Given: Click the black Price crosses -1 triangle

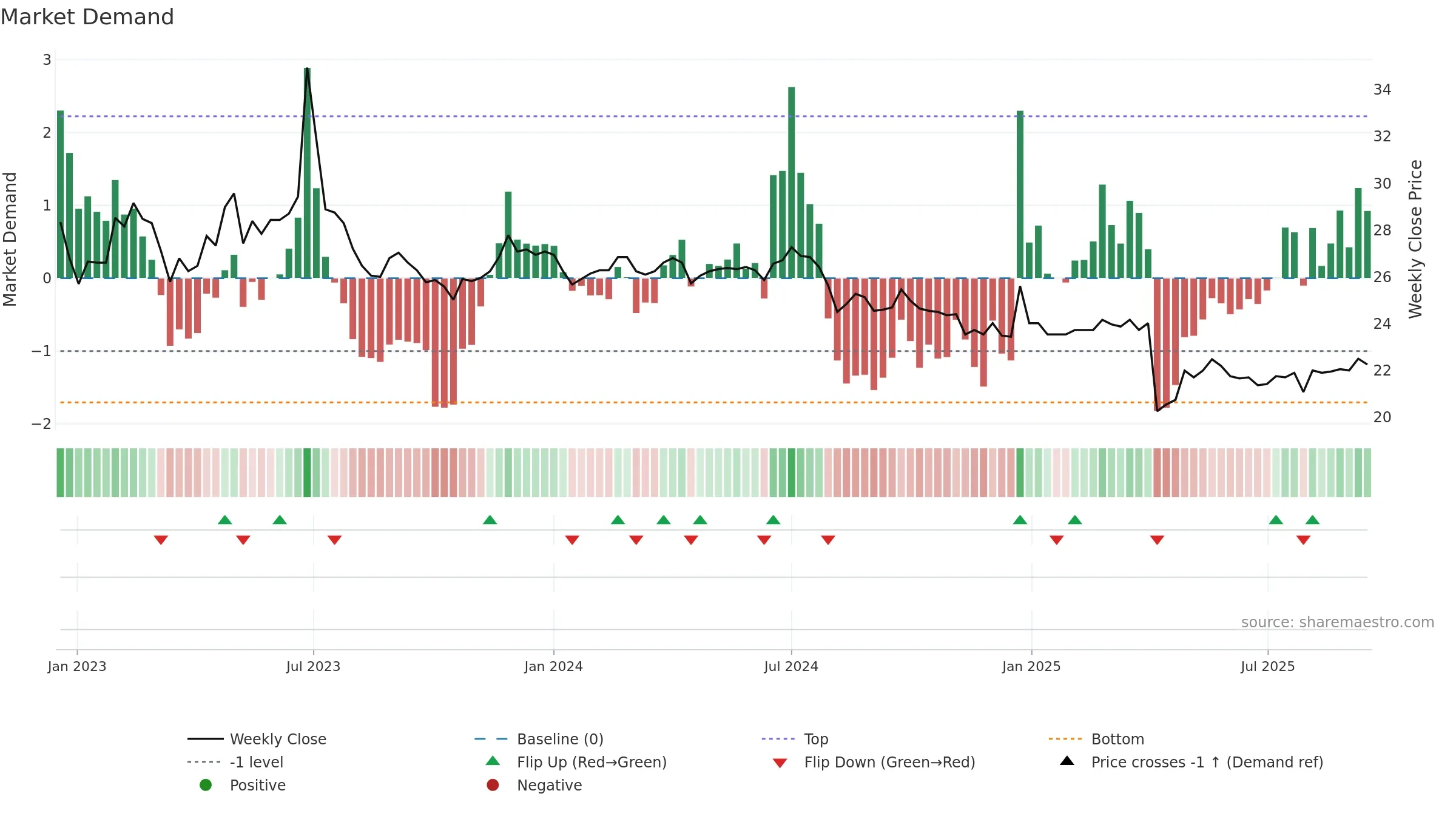Looking at the screenshot, I should pyautogui.click(x=1067, y=761).
